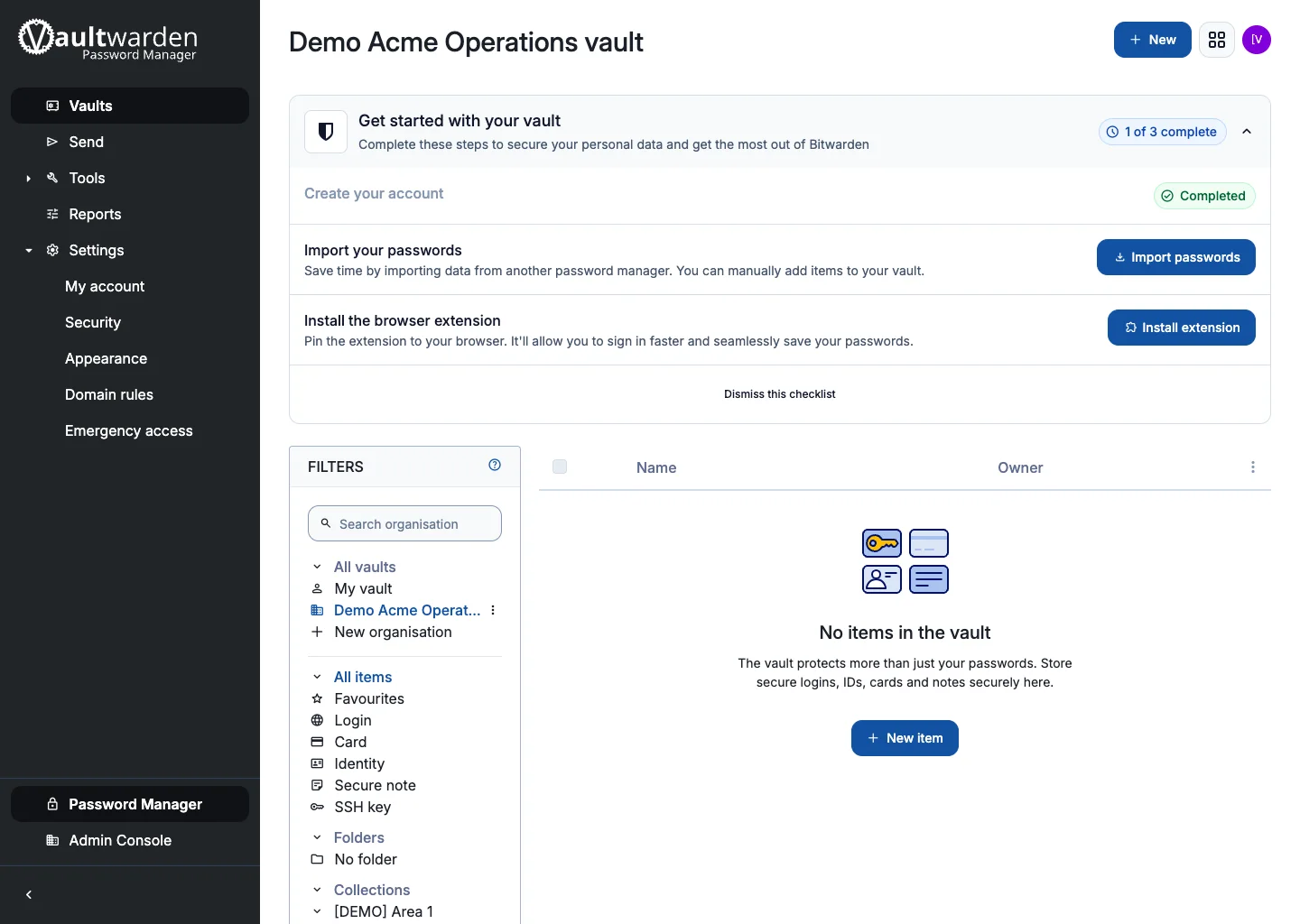The height and width of the screenshot is (924, 1300).
Task: Click Import passwords button
Action: point(1176,257)
